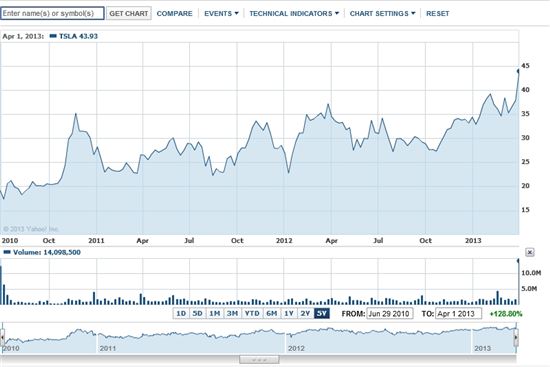The width and height of the screenshot is (550, 367).
Task: Click the RESET link
Action: tap(437, 13)
